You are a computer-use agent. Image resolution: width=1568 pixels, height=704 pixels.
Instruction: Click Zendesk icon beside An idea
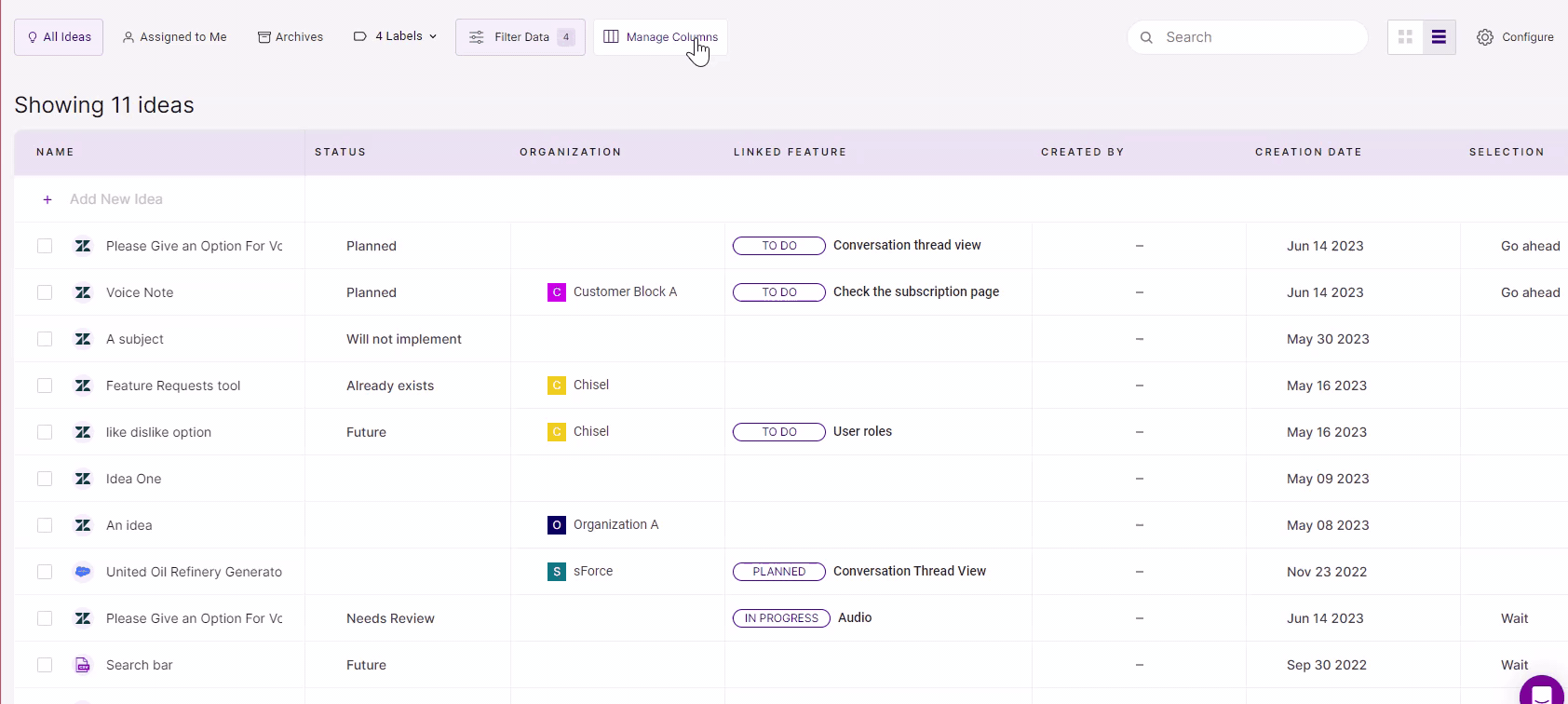click(83, 525)
